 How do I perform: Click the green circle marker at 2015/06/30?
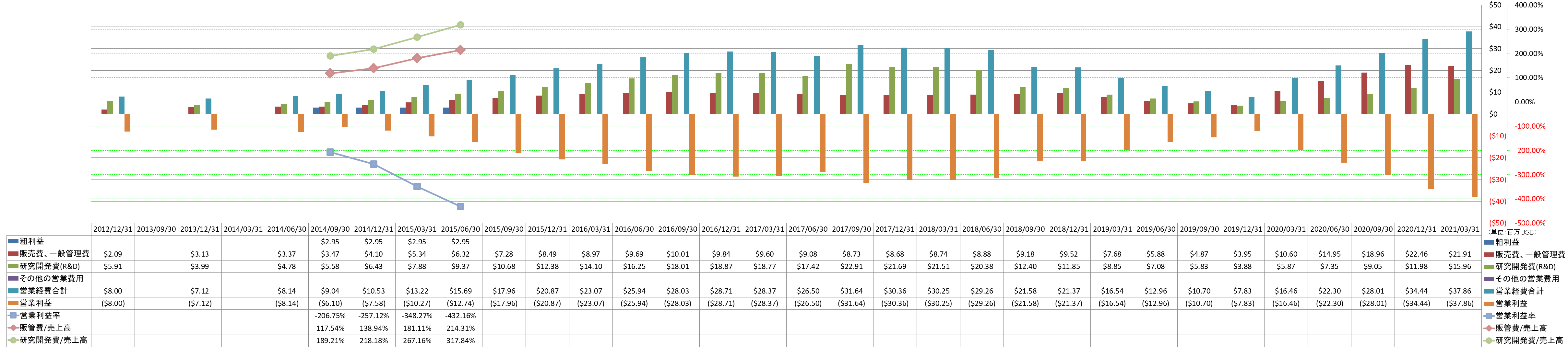tap(460, 25)
